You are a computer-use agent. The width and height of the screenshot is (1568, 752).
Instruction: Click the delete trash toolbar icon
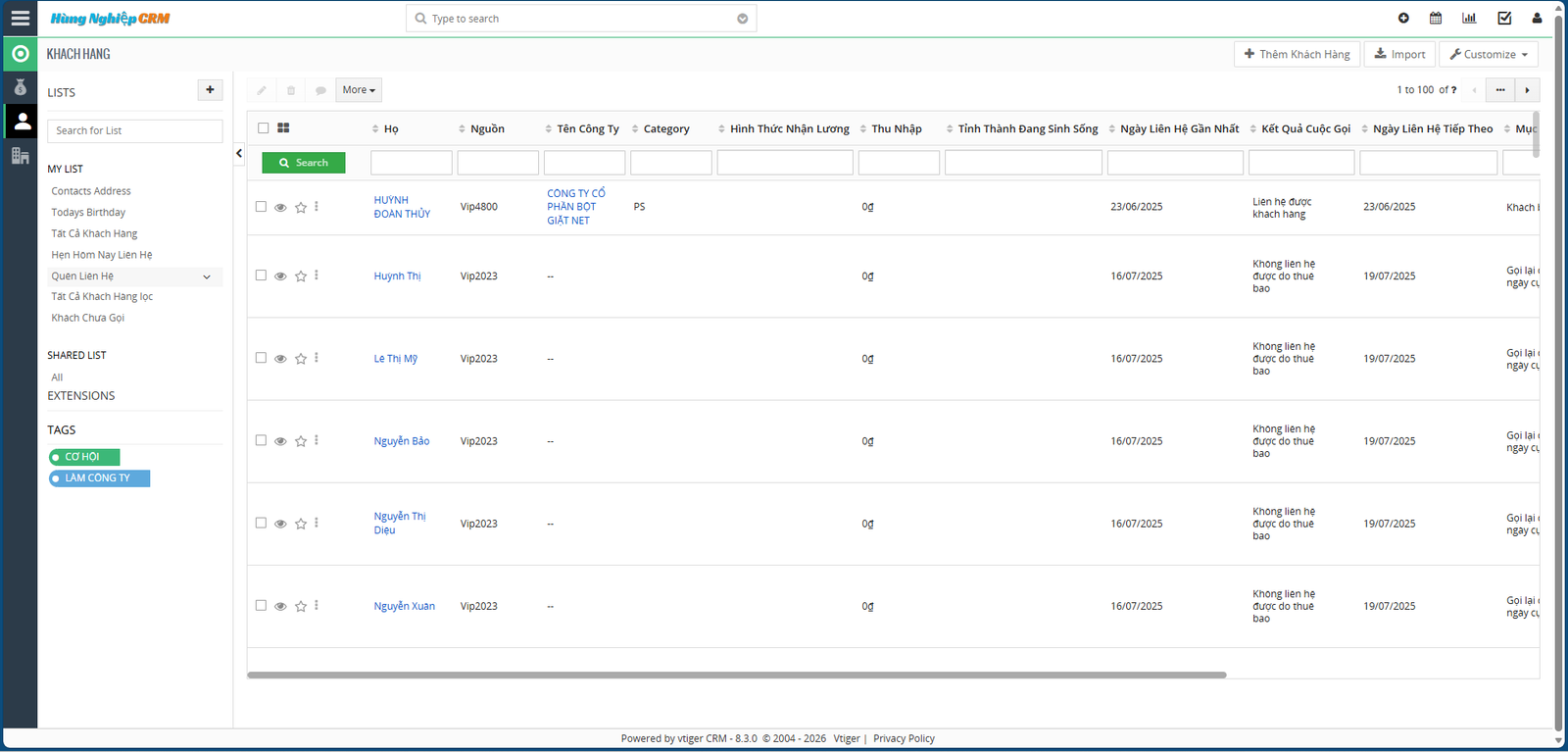[x=291, y=90]
